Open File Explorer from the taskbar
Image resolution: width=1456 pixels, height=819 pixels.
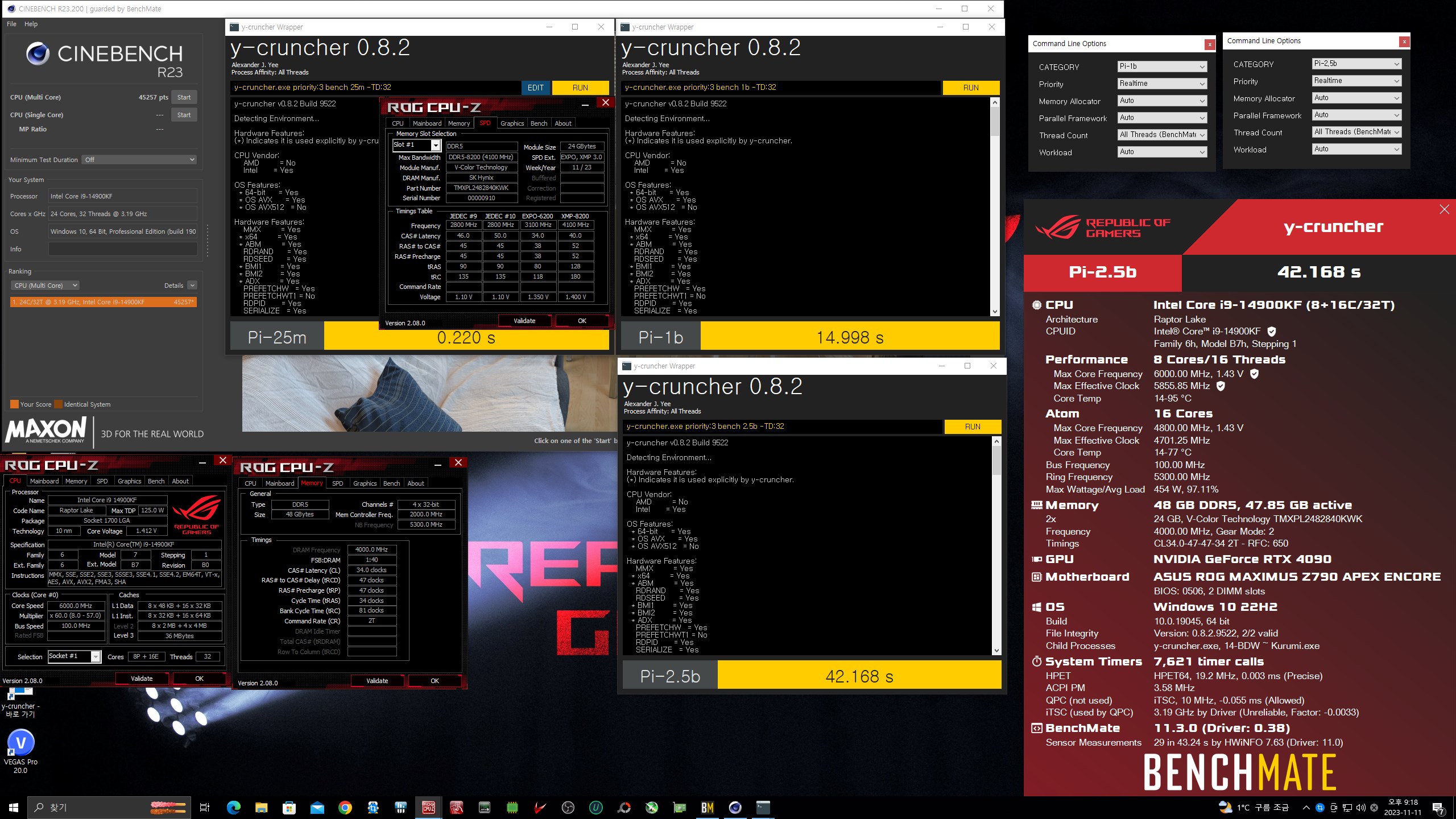[261, 807]
